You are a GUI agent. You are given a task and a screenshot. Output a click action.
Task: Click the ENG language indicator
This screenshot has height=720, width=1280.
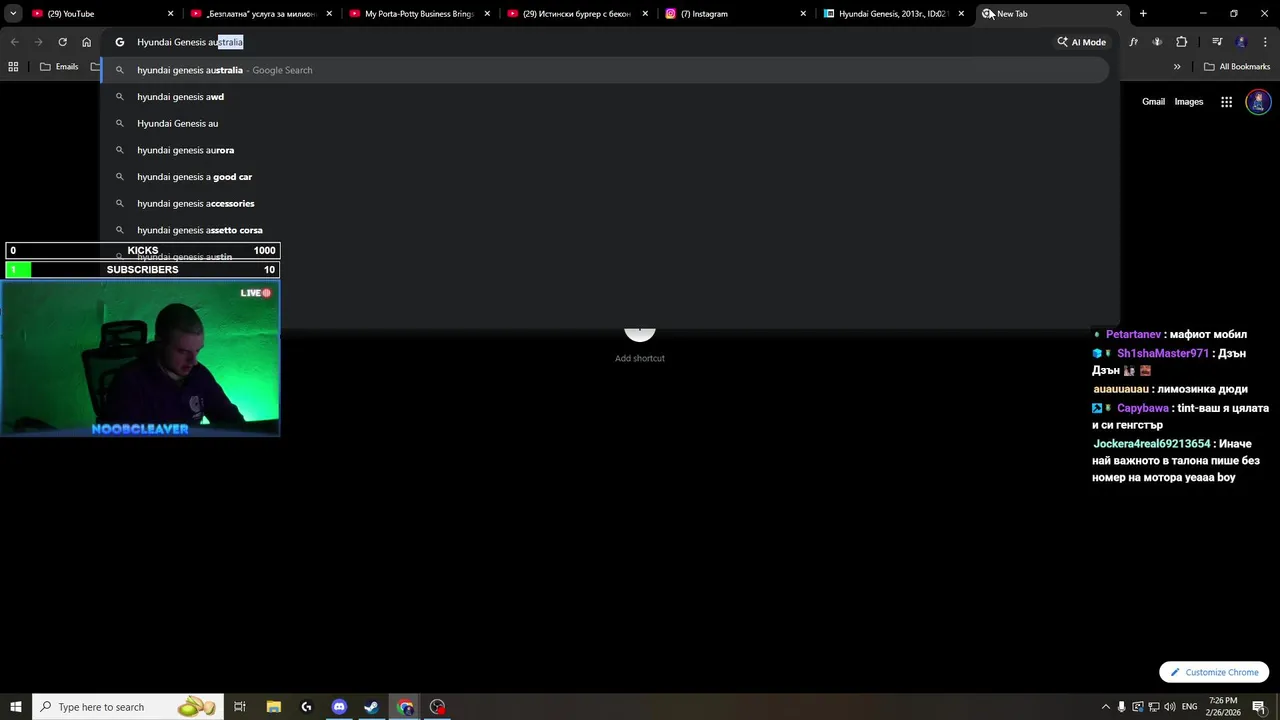pos(1189,707)
